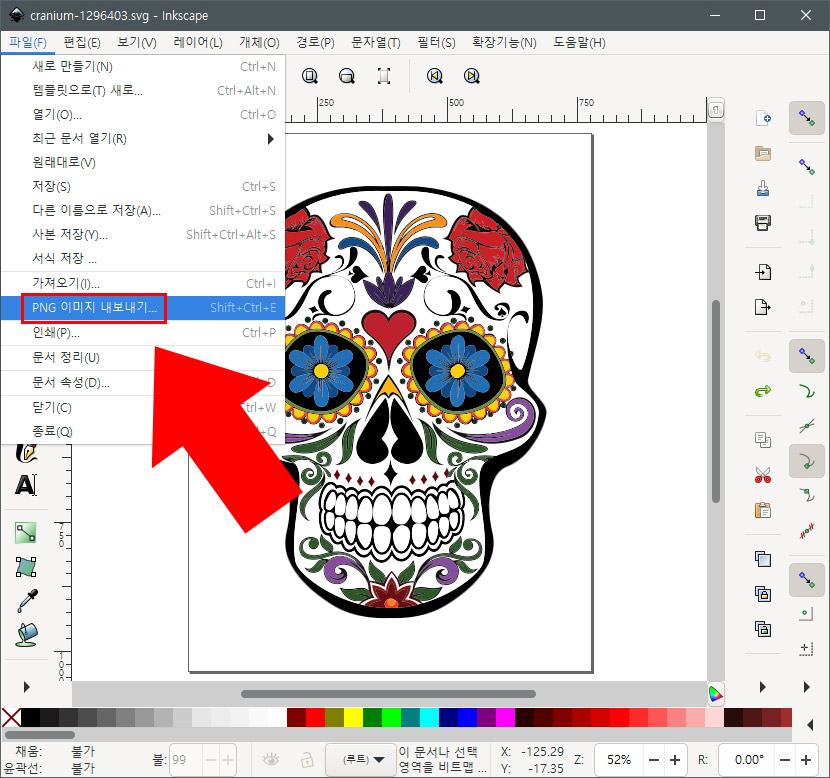Click the unlink clone icon with open lock
This screenshot has height=778, width=830.
763,629
